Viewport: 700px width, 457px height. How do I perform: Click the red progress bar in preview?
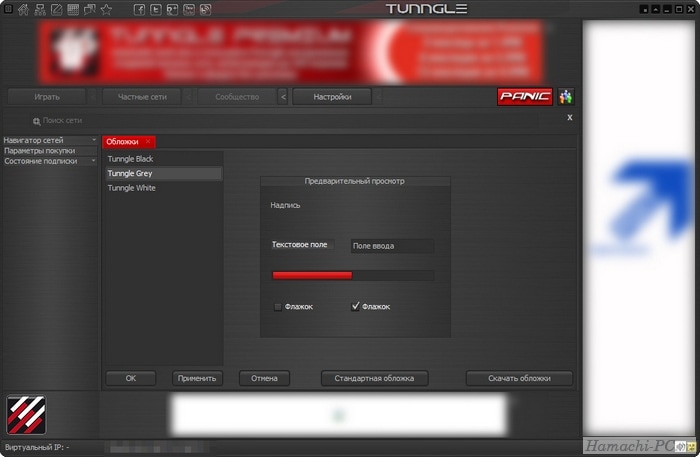click(x=353, y=275)
